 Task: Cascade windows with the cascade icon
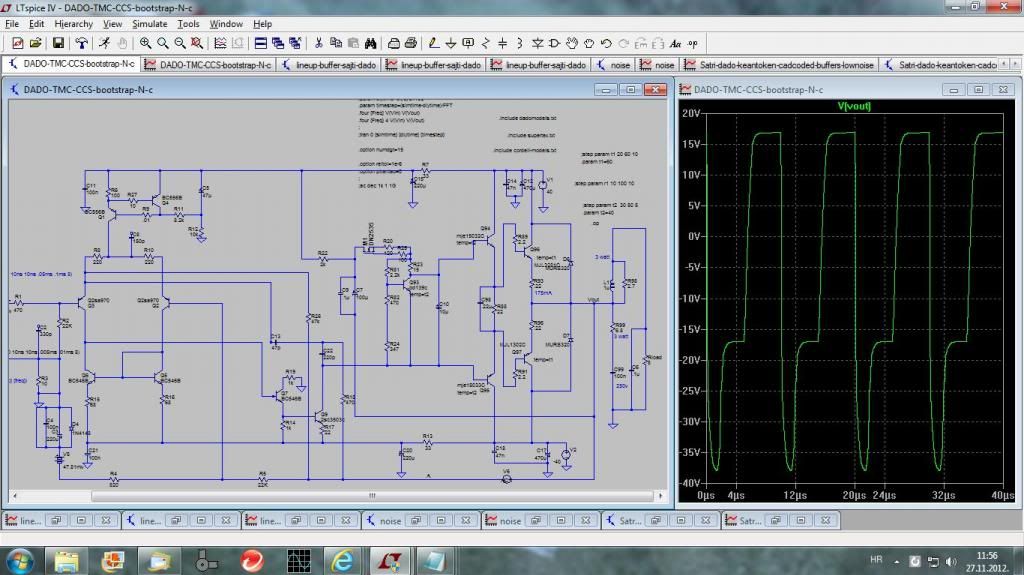tap(278, 43)
